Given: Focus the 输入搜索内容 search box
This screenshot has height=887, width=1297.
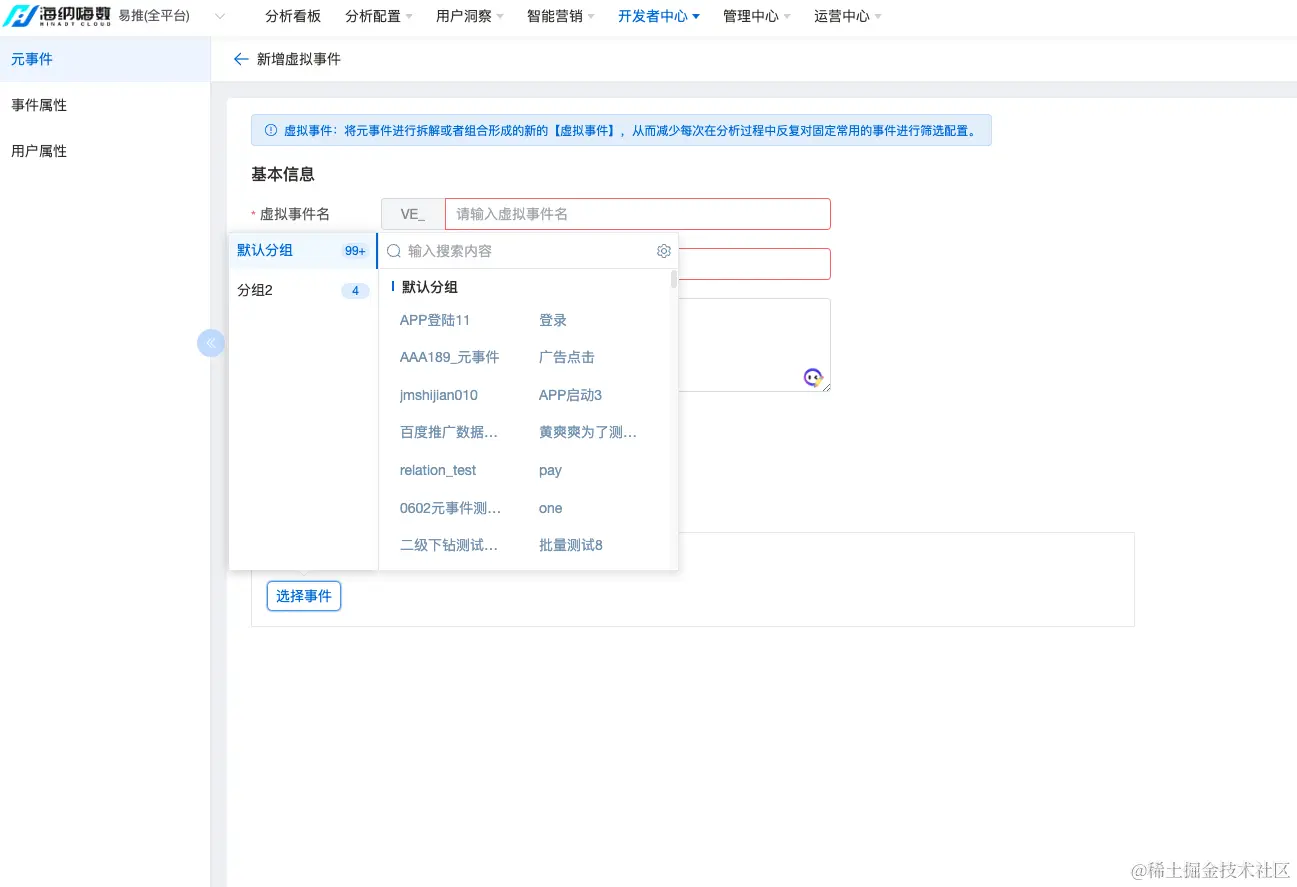Looking at the screenshot, I should (x=528, y=251).
